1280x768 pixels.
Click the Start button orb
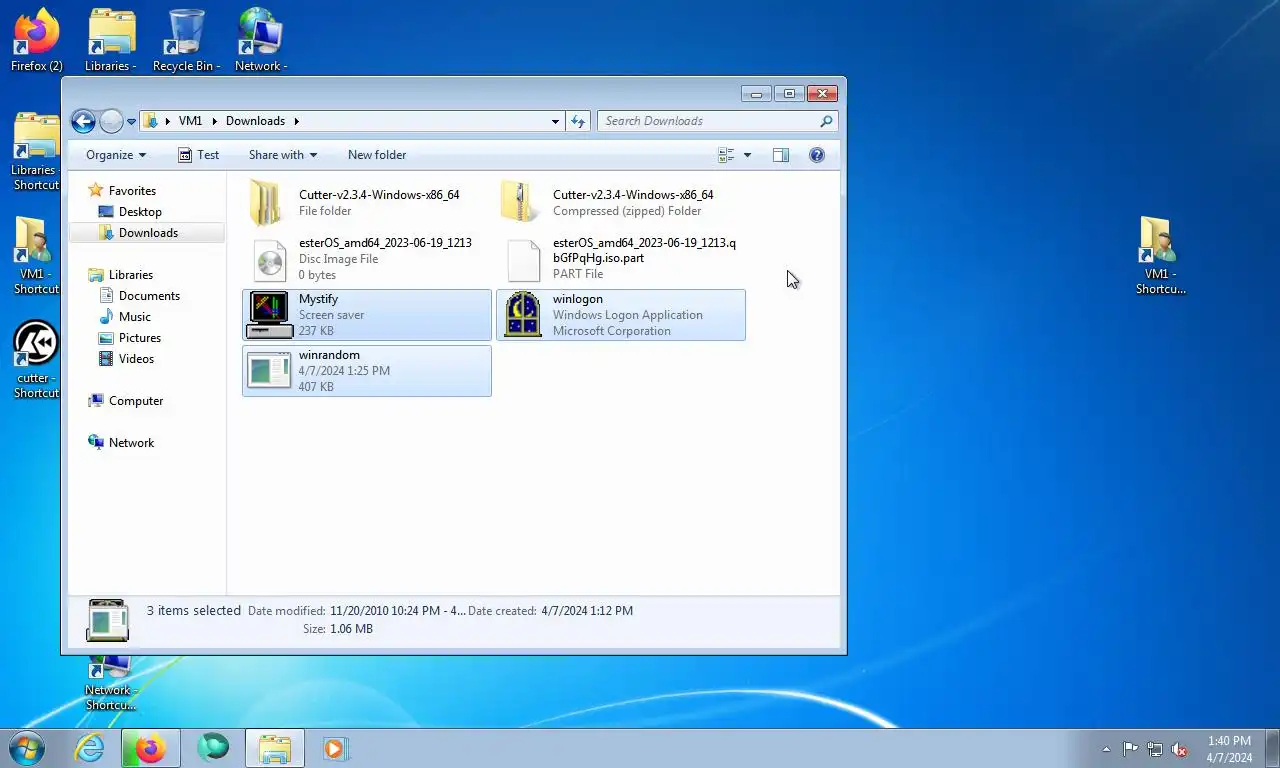tap(27, 748)
